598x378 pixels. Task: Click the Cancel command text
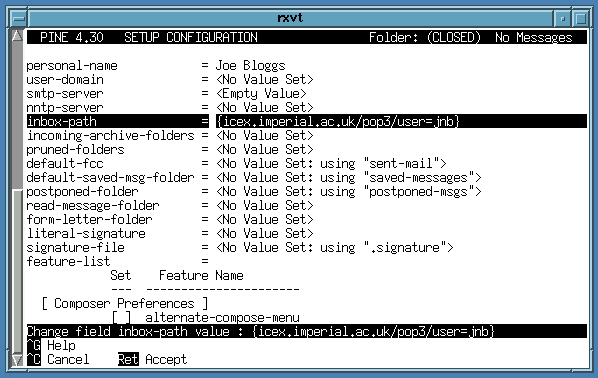click(x=68, y=360)
